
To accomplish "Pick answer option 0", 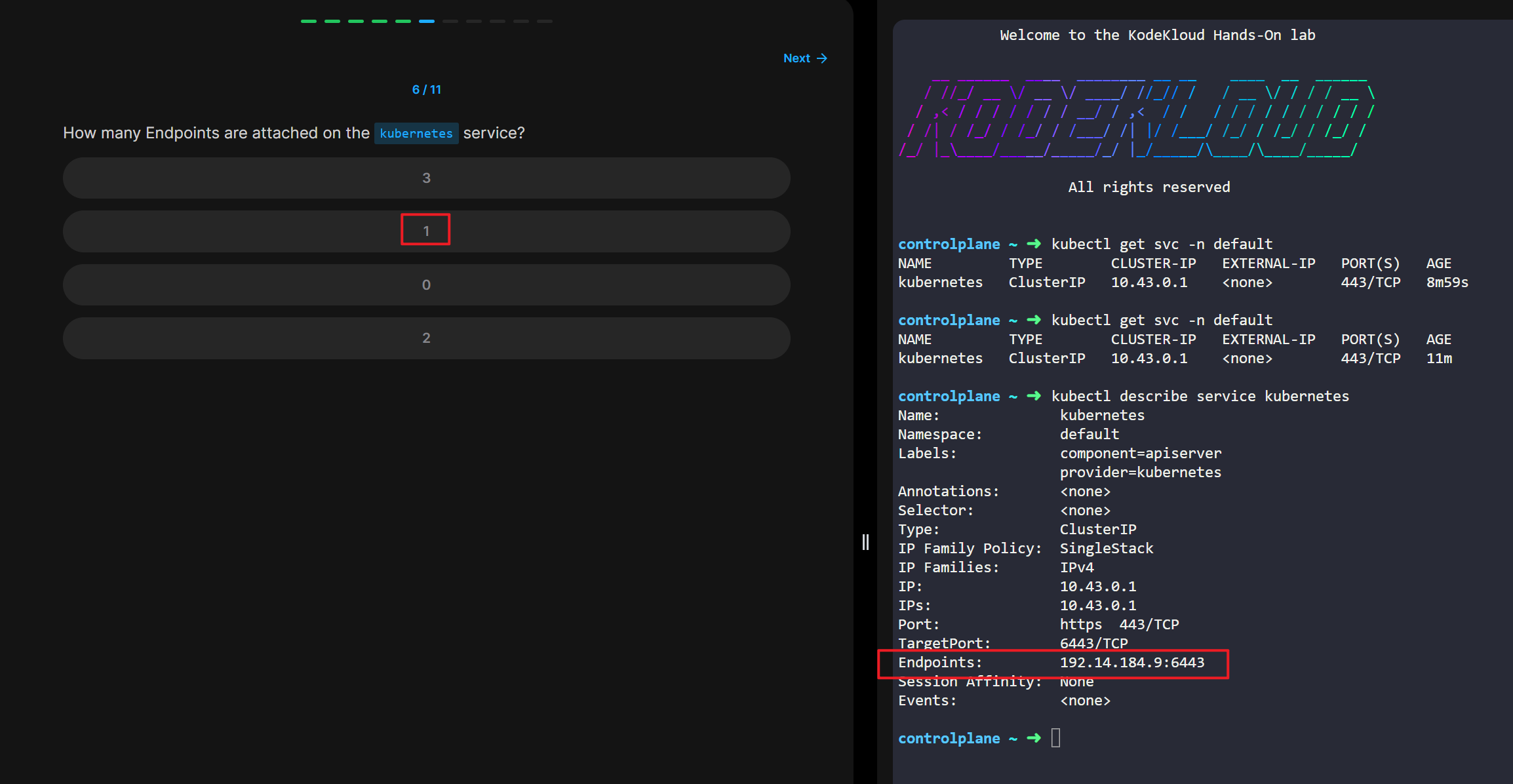I will [426, 284].
